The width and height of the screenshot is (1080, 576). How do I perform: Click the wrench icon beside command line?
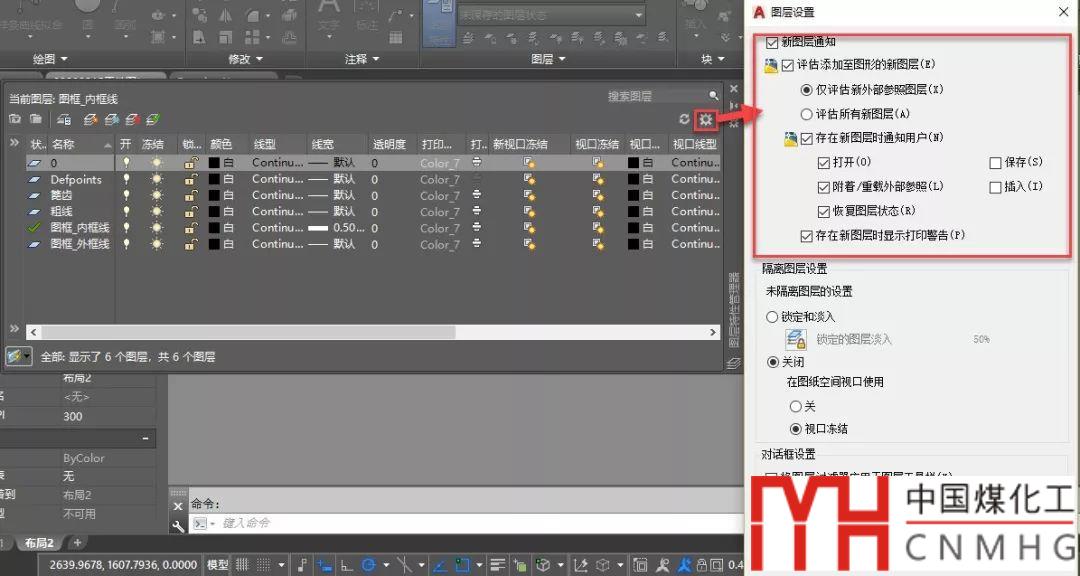(x=178, y=524)
